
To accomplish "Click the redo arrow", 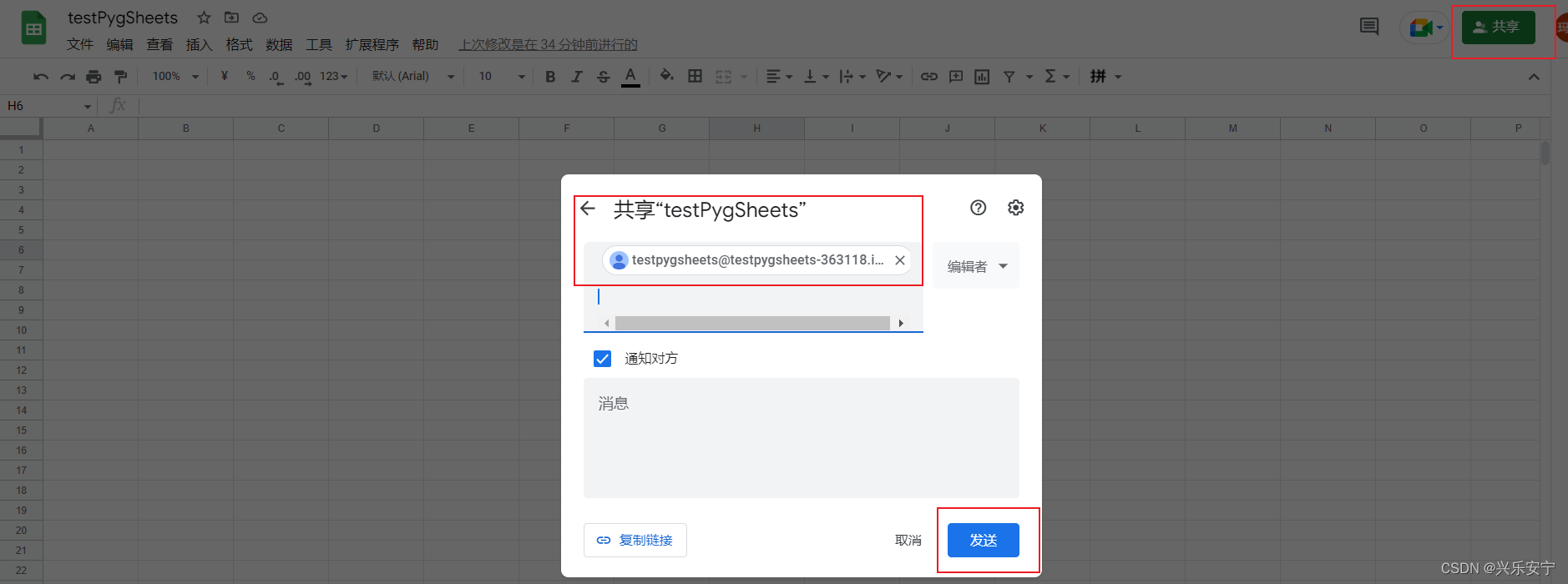I will point(68,77).
